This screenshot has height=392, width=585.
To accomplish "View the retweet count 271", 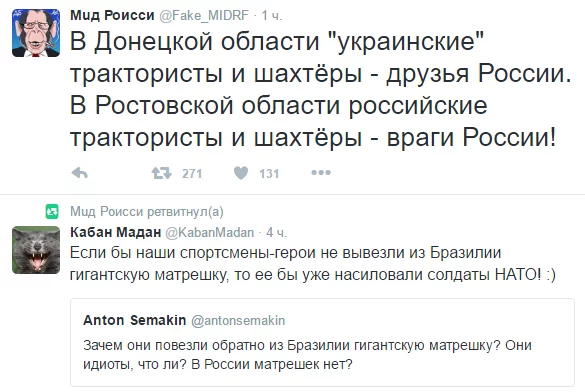I will (x=192, y=173).
